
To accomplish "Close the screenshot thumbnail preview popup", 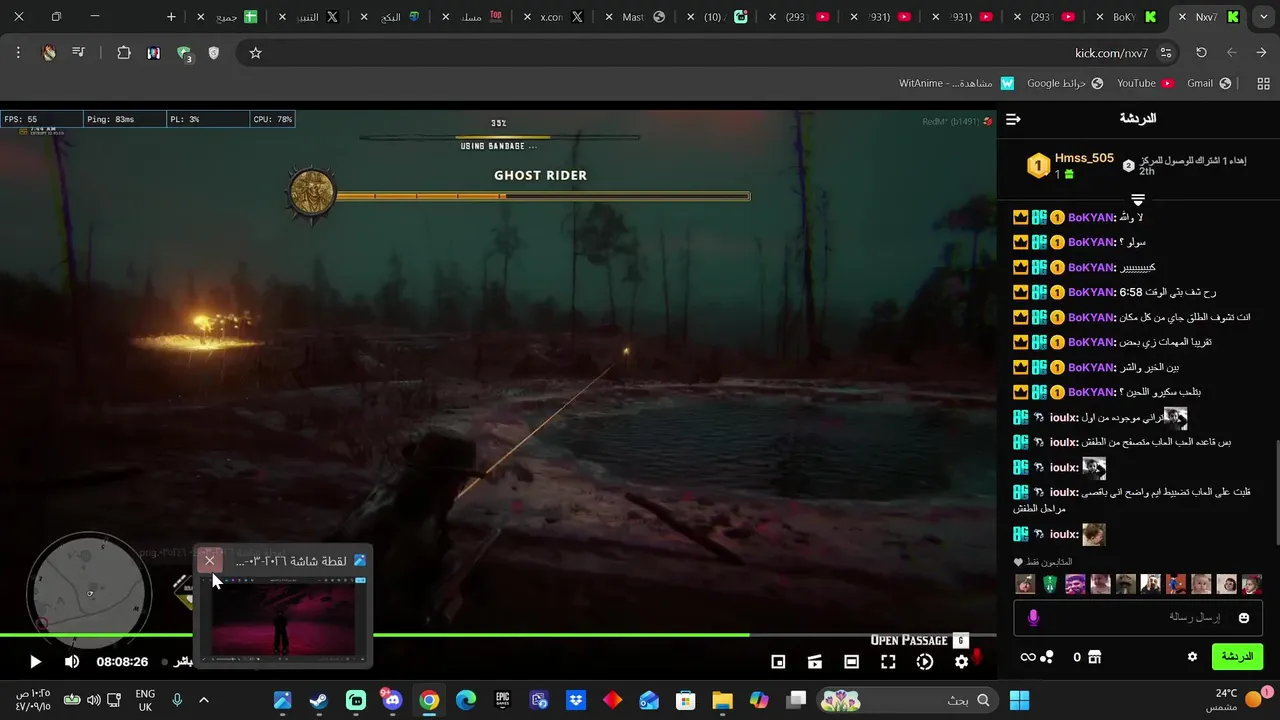I will tap(209, 560).
